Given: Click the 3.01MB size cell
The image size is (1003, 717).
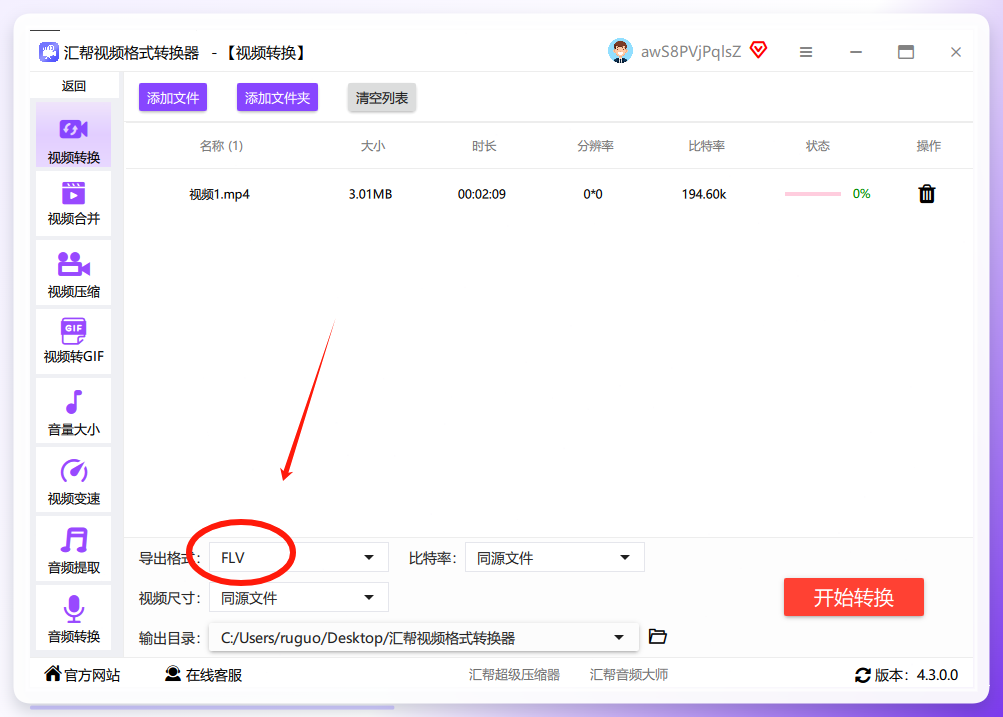Looking at the screenshot, I should pos(370,194).
